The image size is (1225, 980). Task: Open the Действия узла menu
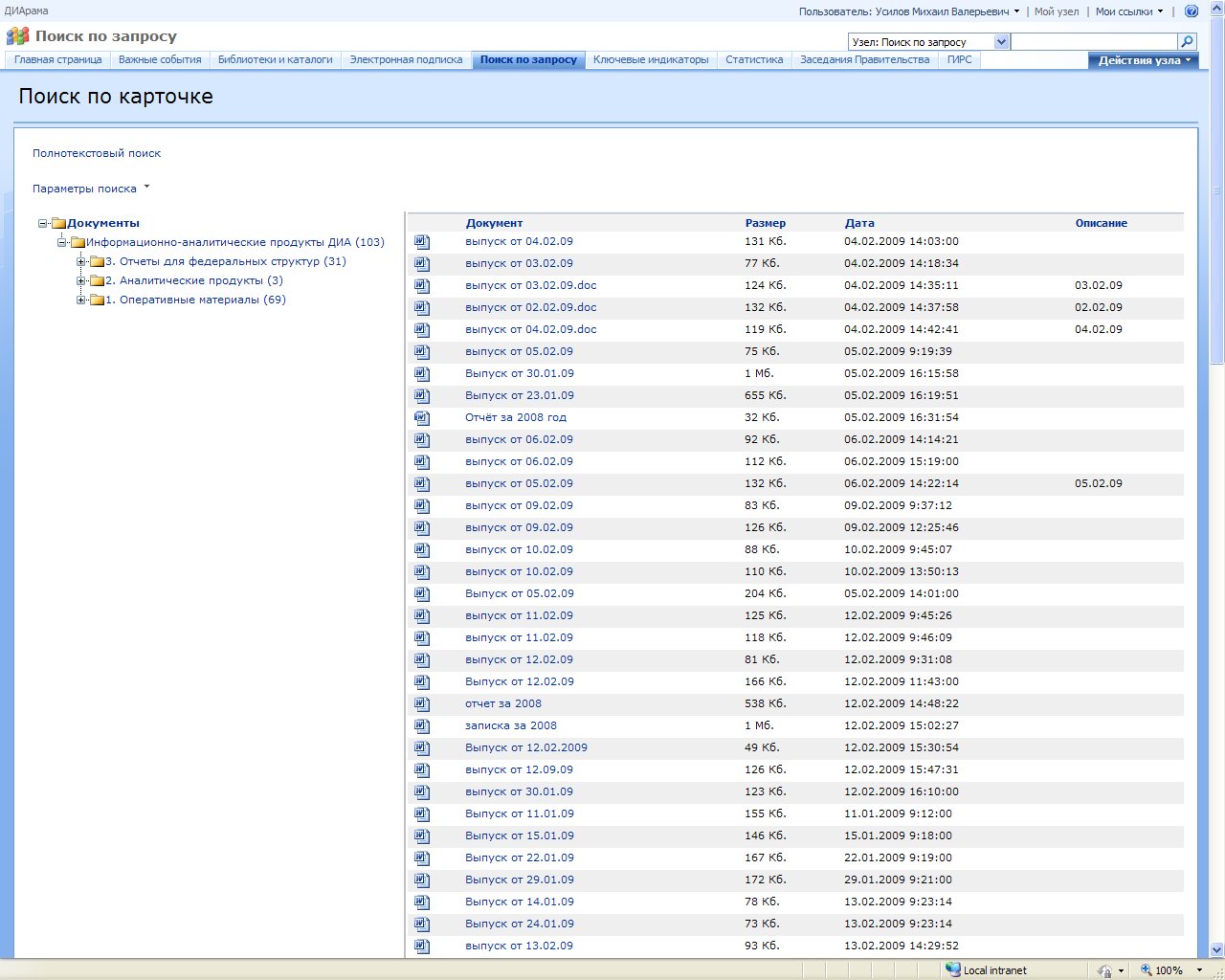click(1143, 60)
